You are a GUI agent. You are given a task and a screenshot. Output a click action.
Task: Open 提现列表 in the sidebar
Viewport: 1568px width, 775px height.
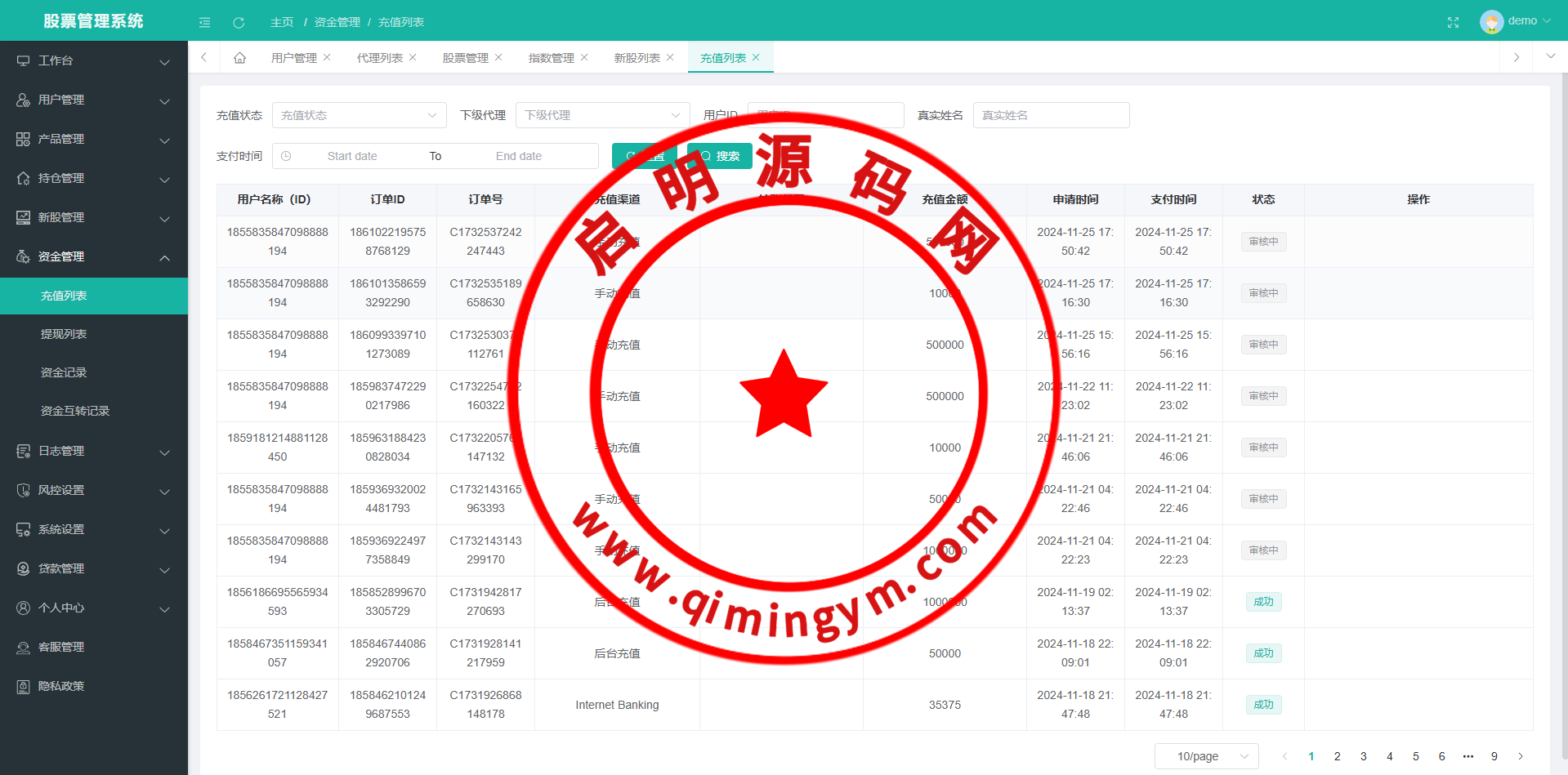point(64,334)
